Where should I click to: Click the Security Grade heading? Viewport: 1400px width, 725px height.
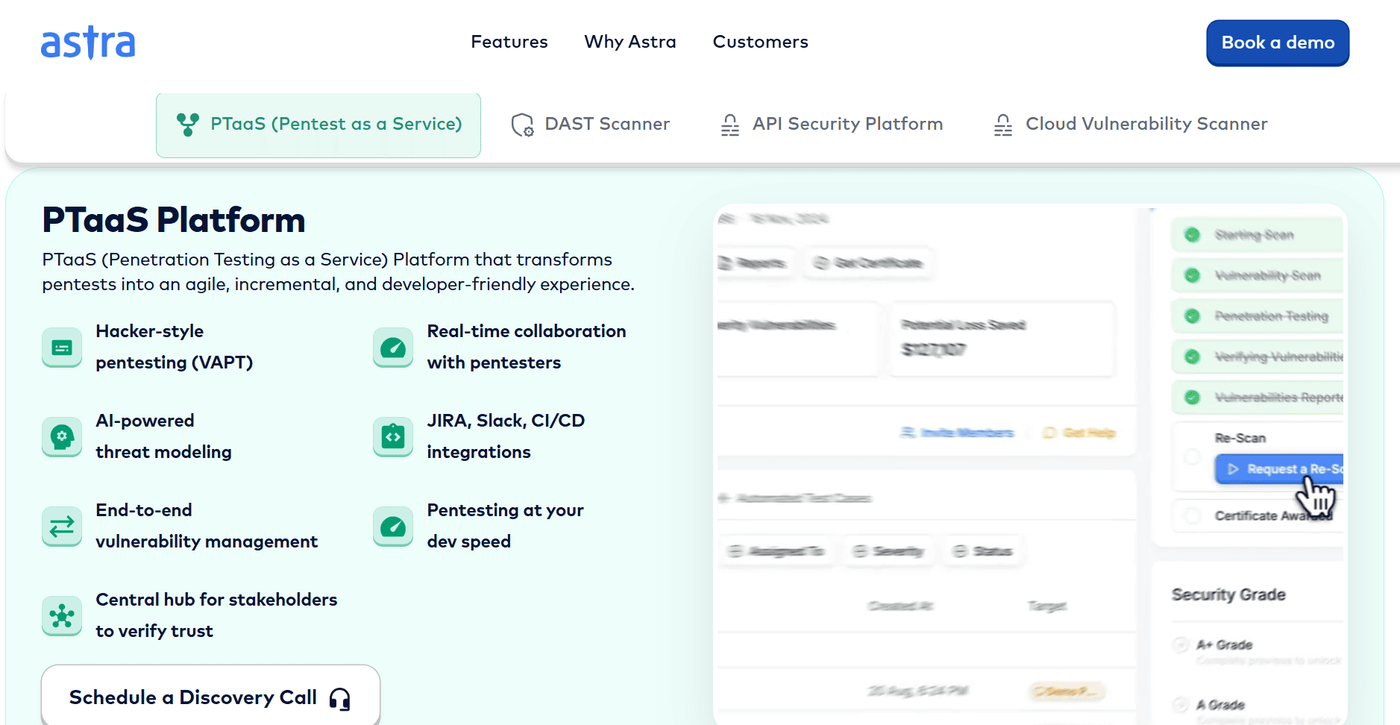pyautogui.click(x=1229, y=595)
